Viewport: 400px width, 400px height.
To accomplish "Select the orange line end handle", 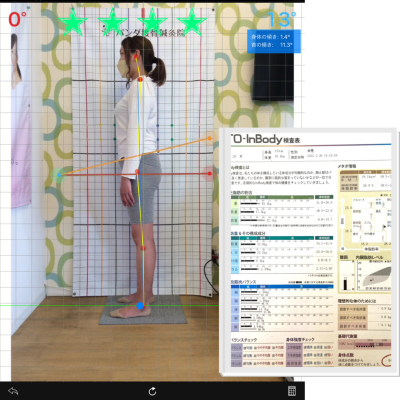I will pyautogui.click(x=209, y=138).
